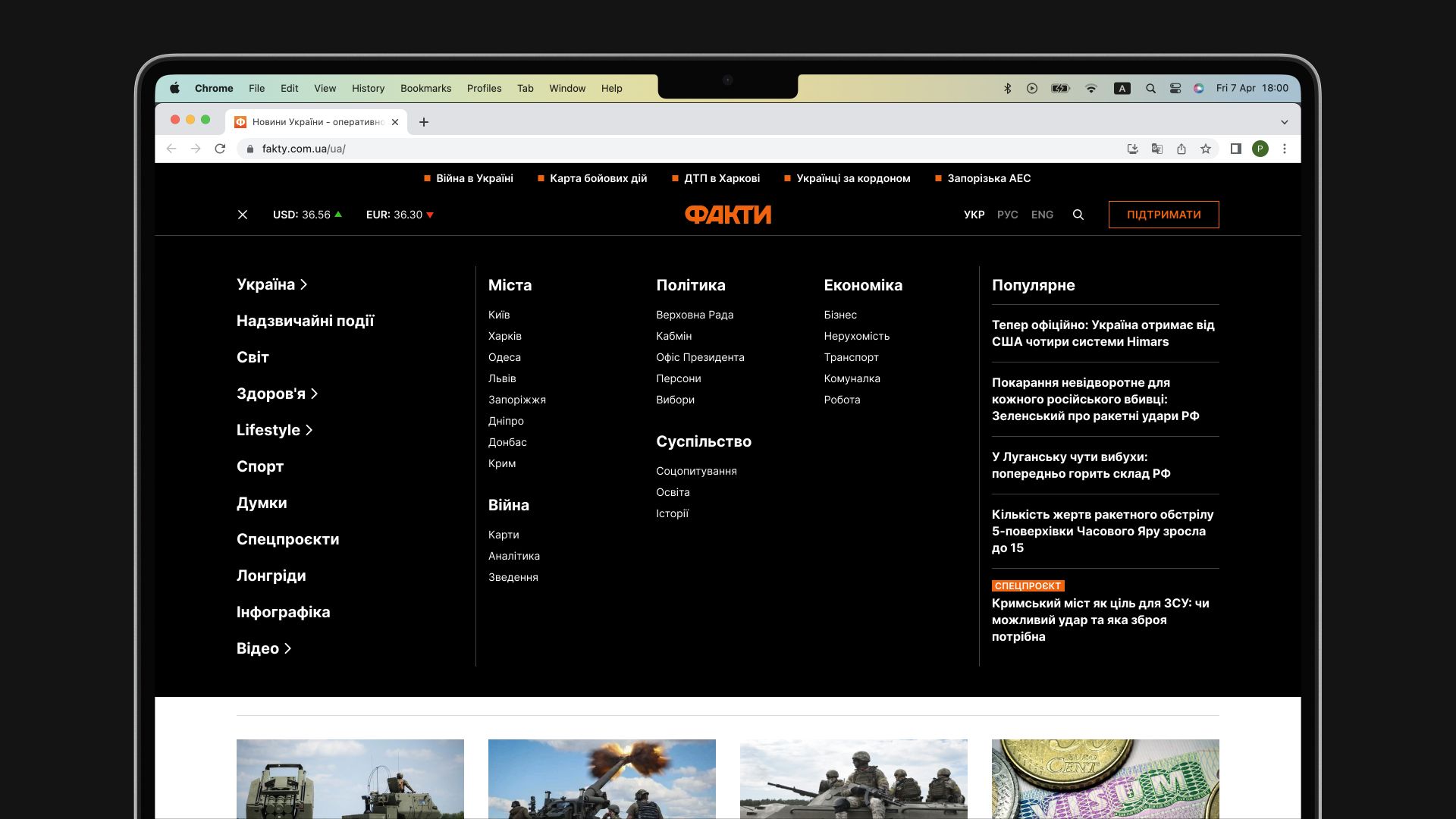Click the translate page icon
This screenshot has height=819, width=1456.
click(x=1157, y=149)
